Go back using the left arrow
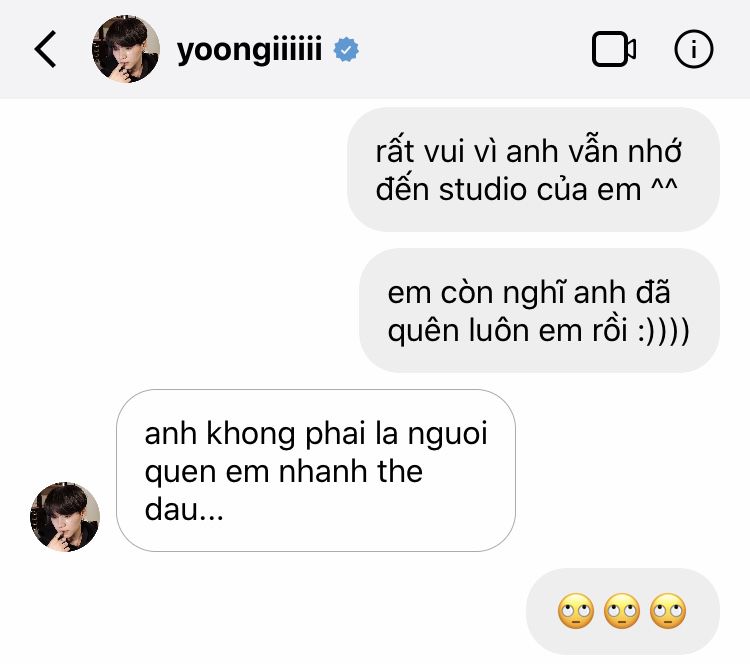This screenshot has height=664, width=750. point(45,49)
